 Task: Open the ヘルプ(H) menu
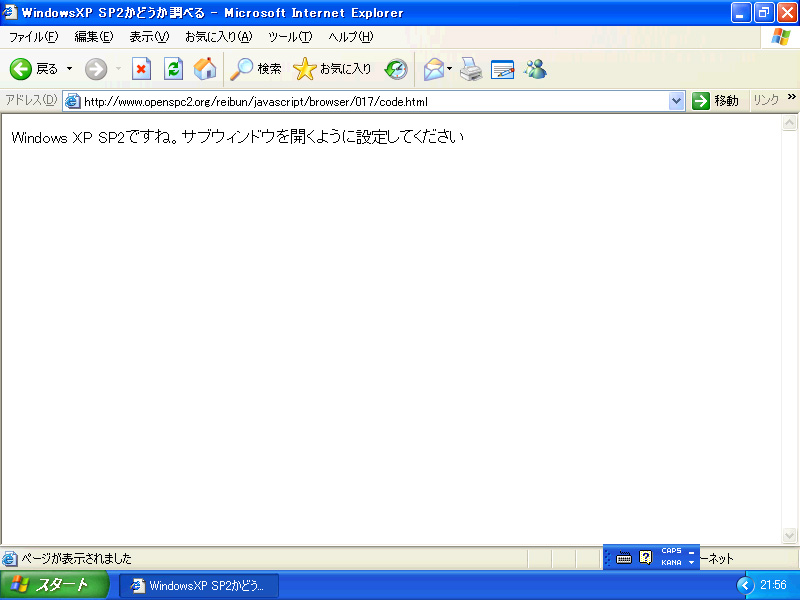click(351, 37)
